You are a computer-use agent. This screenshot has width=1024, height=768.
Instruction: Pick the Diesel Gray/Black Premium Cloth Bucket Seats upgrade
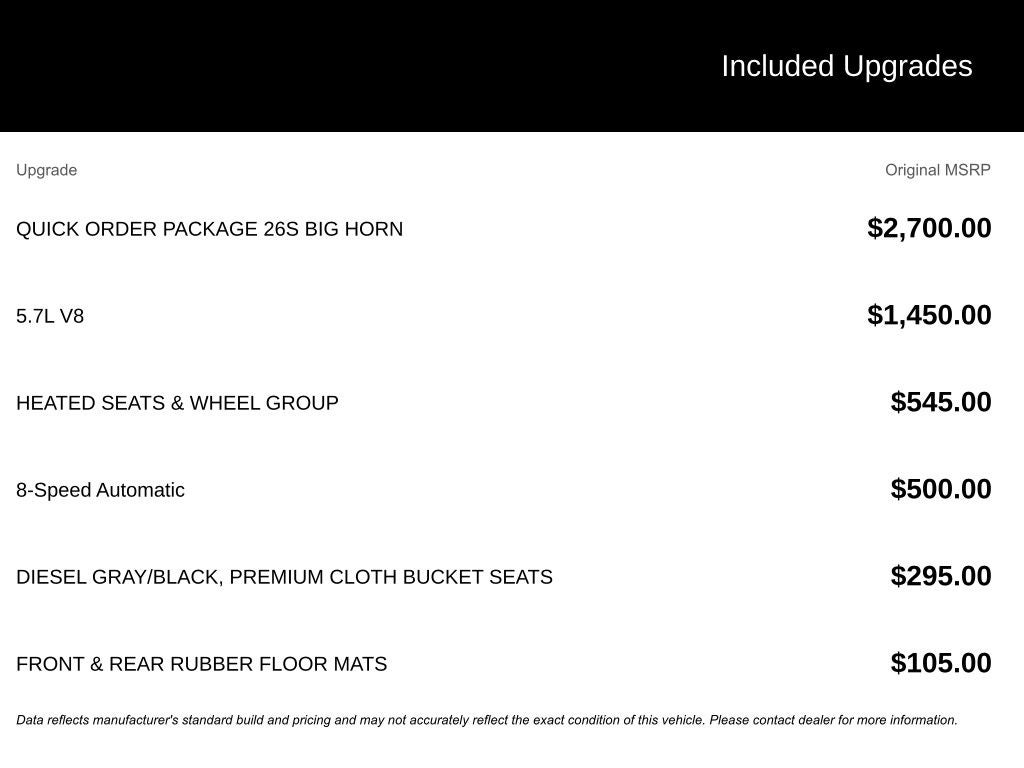click(284, 577)
